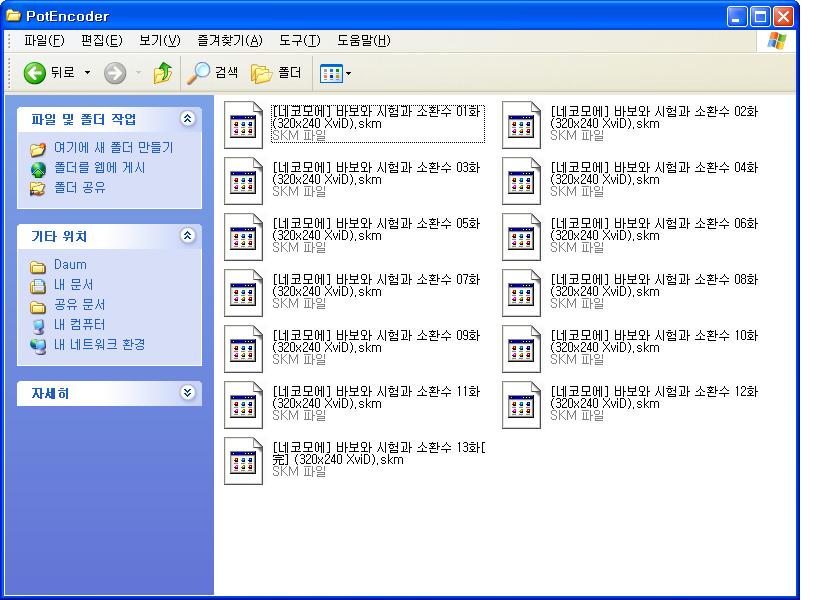The width and height of the screenshot is (840, 600).
Task: Click 여기에 새 폴더 만들기 link
Action: (x=113, y=148)
